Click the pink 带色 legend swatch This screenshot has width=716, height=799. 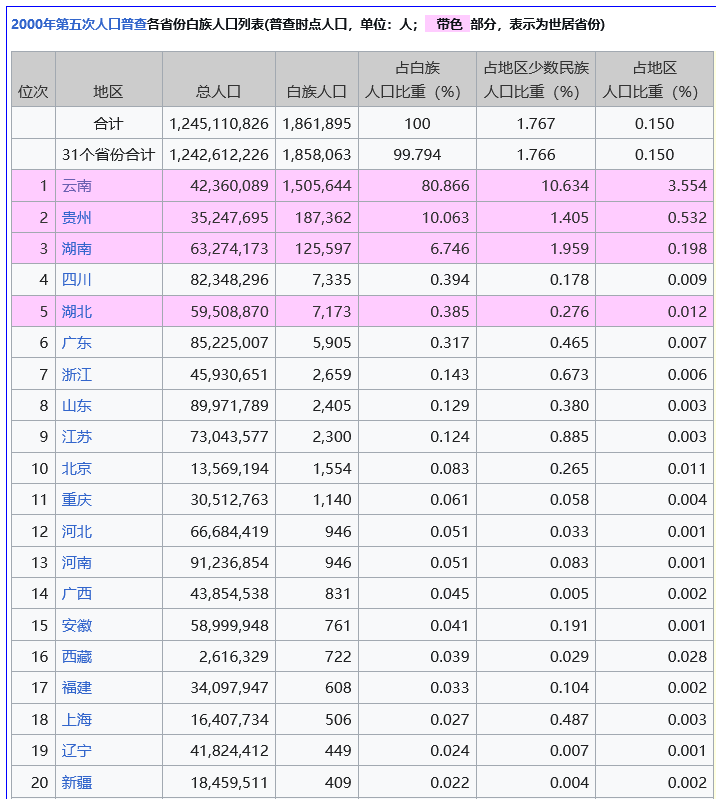coord(447,24)
